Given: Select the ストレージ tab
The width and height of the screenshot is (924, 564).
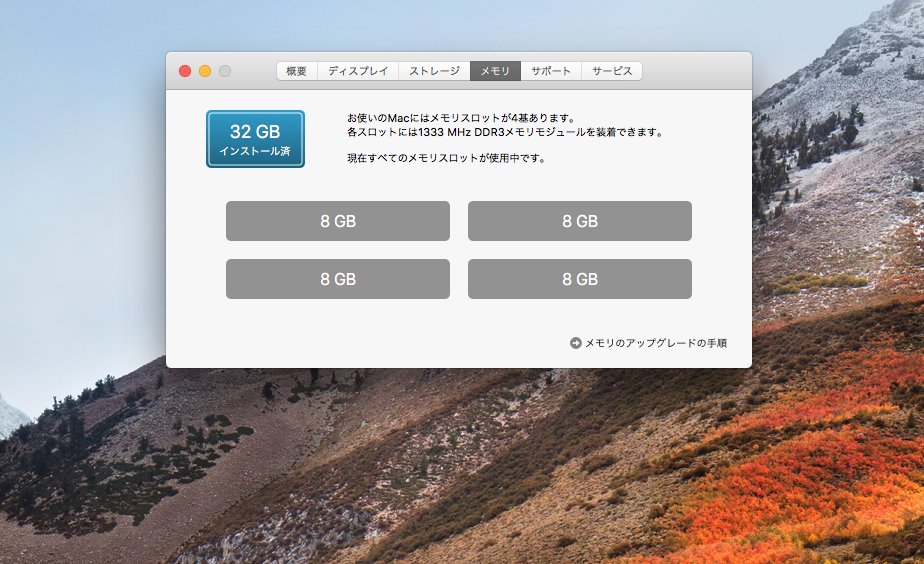Looking at the screenshot, I should tap(434, 71).
